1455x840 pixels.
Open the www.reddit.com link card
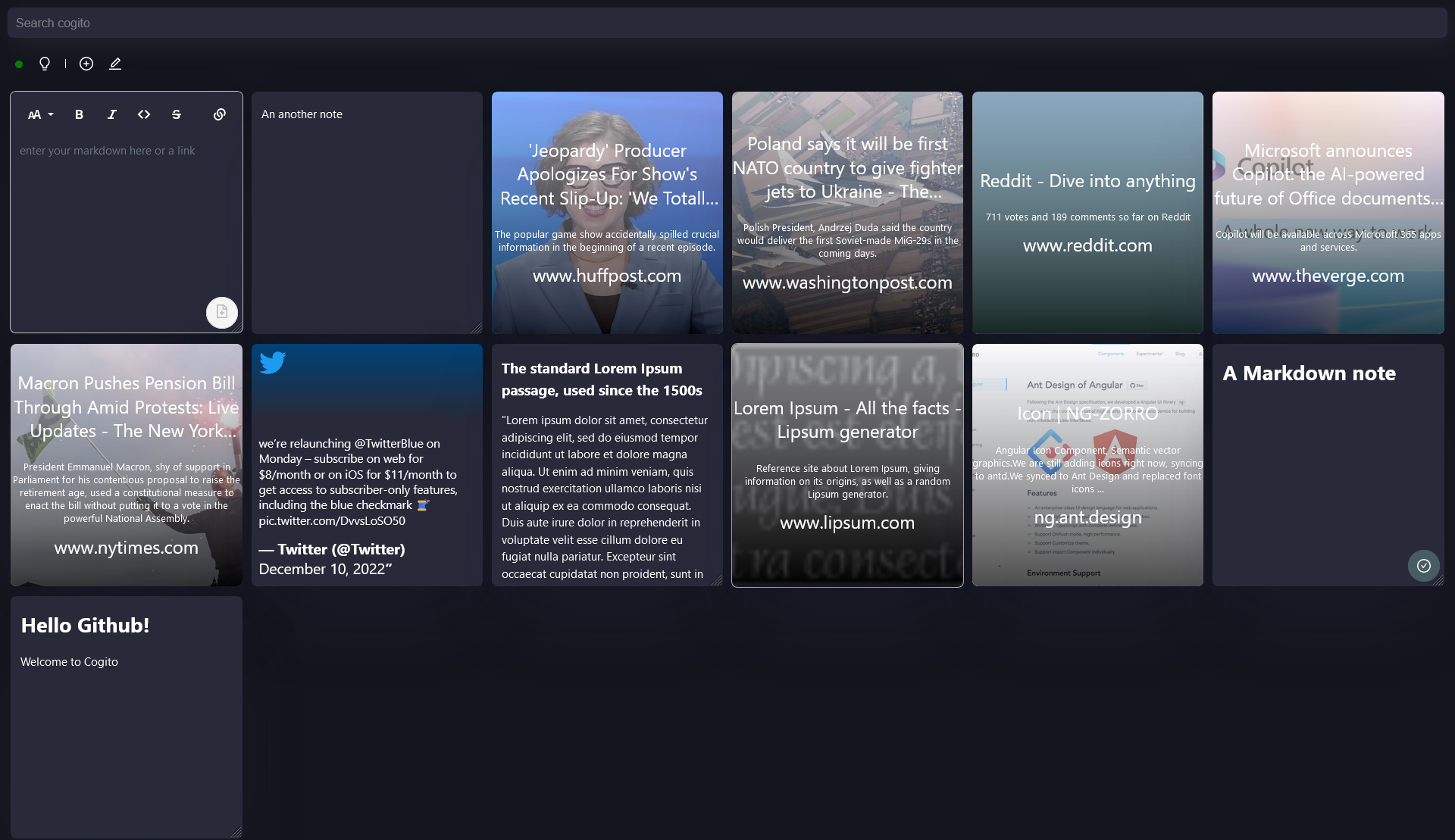(x=1087, y=213)
